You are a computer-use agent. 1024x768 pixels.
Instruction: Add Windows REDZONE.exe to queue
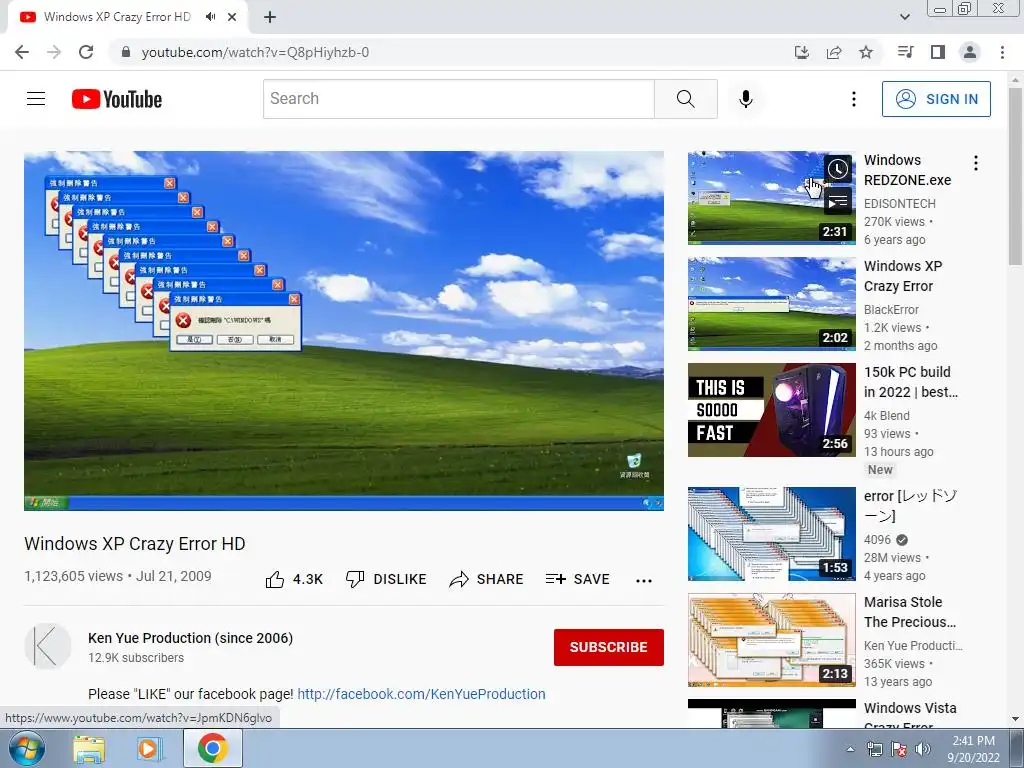click(x=838, y=202)
